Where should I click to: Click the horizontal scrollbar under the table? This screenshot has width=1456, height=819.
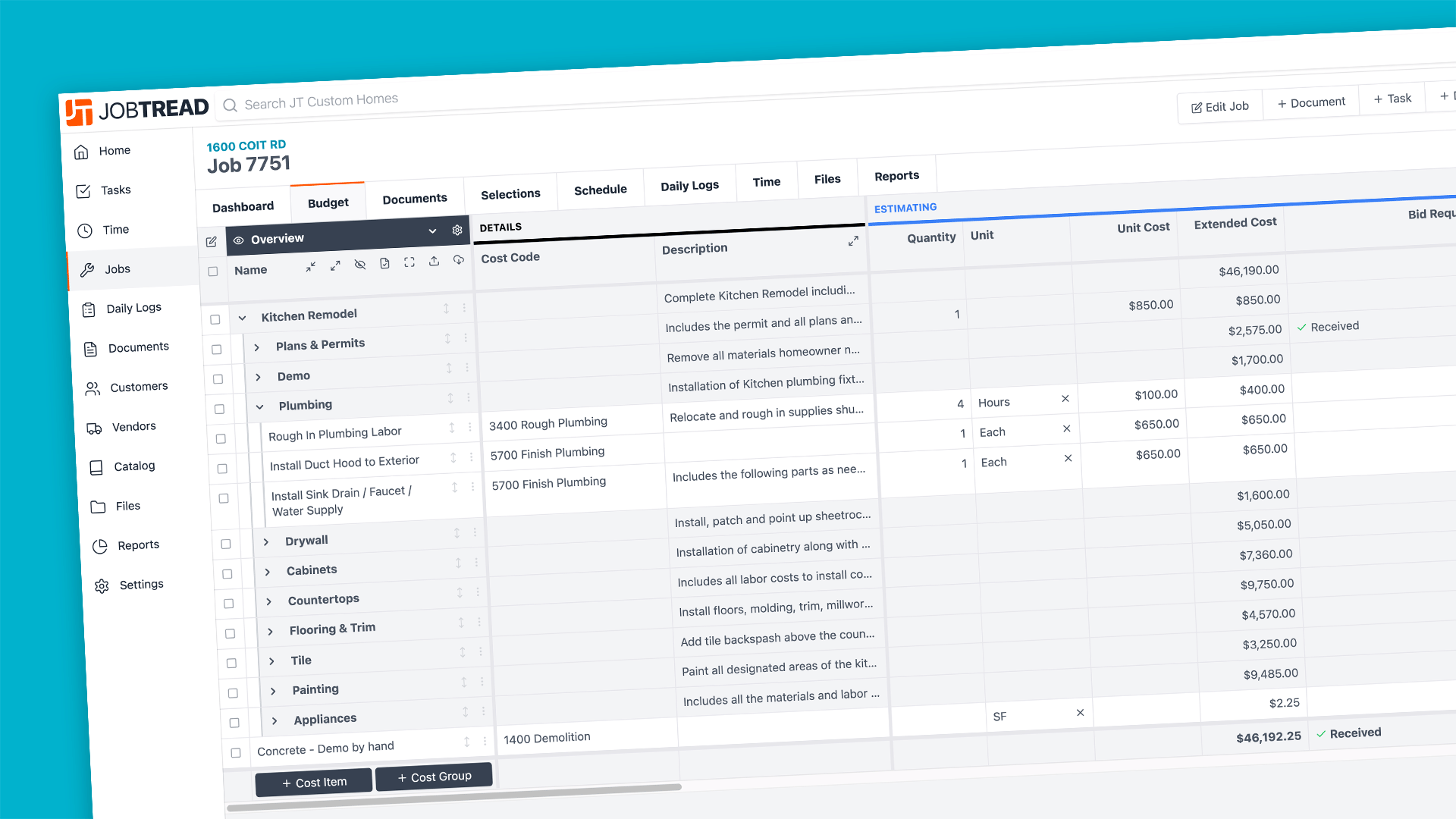pos(455,798)
